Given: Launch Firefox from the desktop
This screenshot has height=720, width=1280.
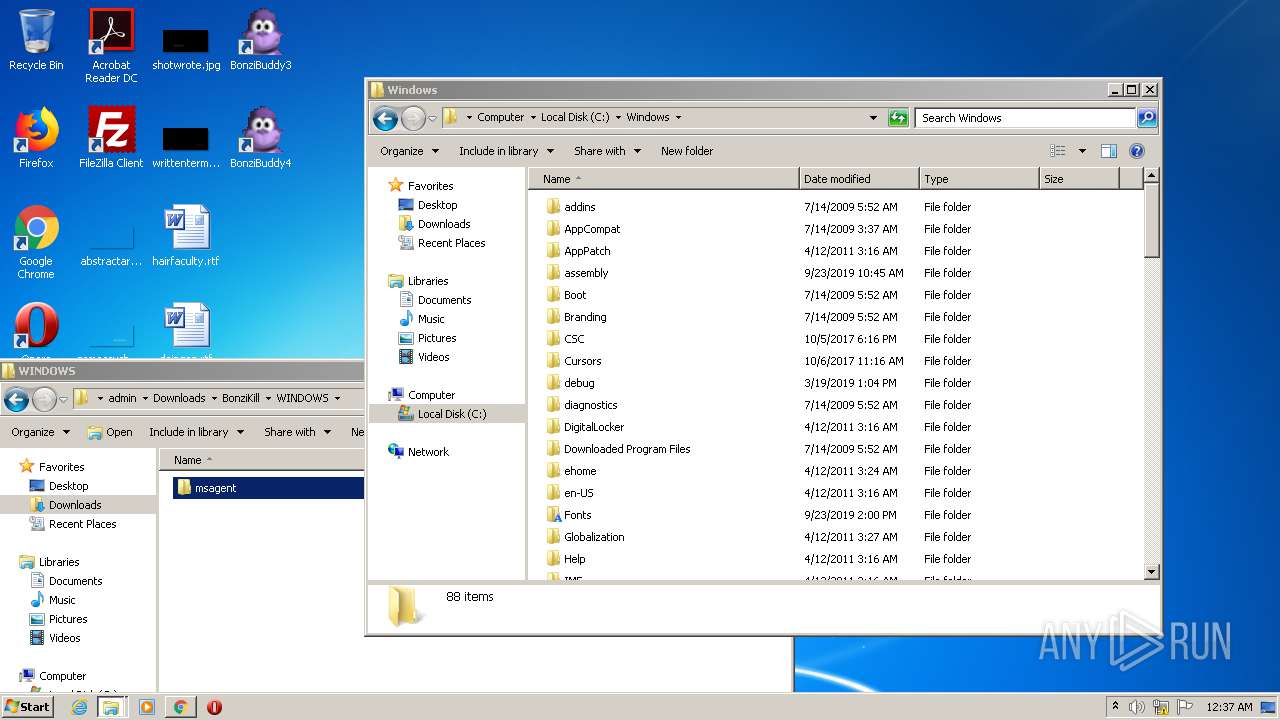Looking at the screenshot, I should 36,139.
